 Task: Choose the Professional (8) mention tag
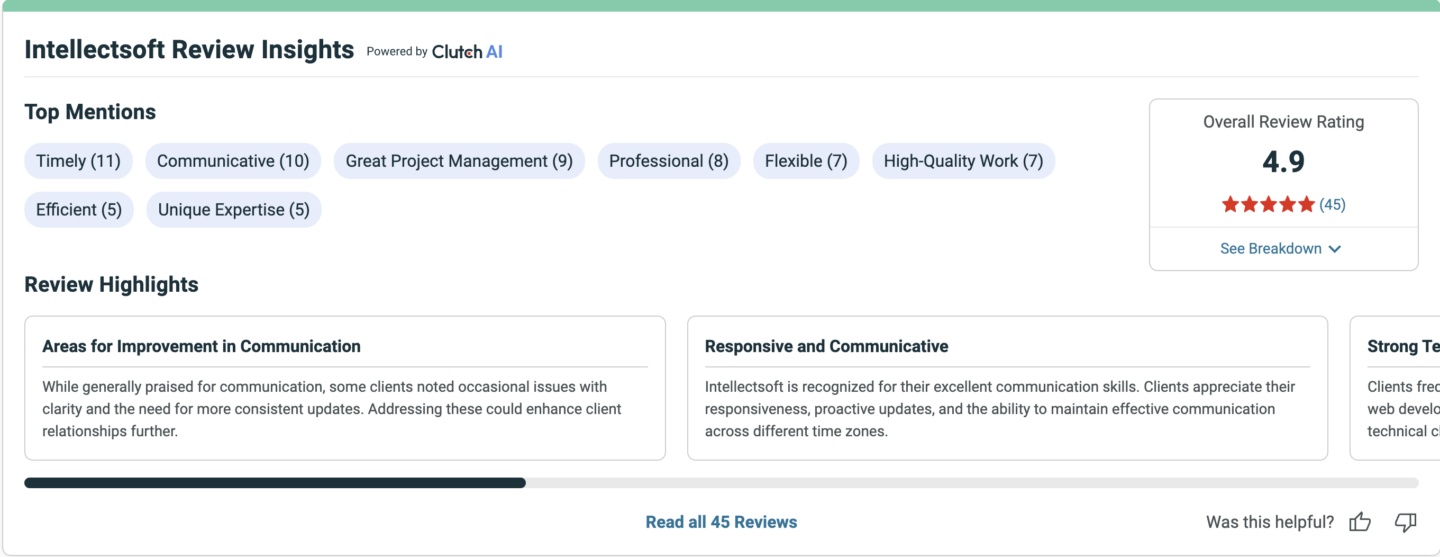669,161
